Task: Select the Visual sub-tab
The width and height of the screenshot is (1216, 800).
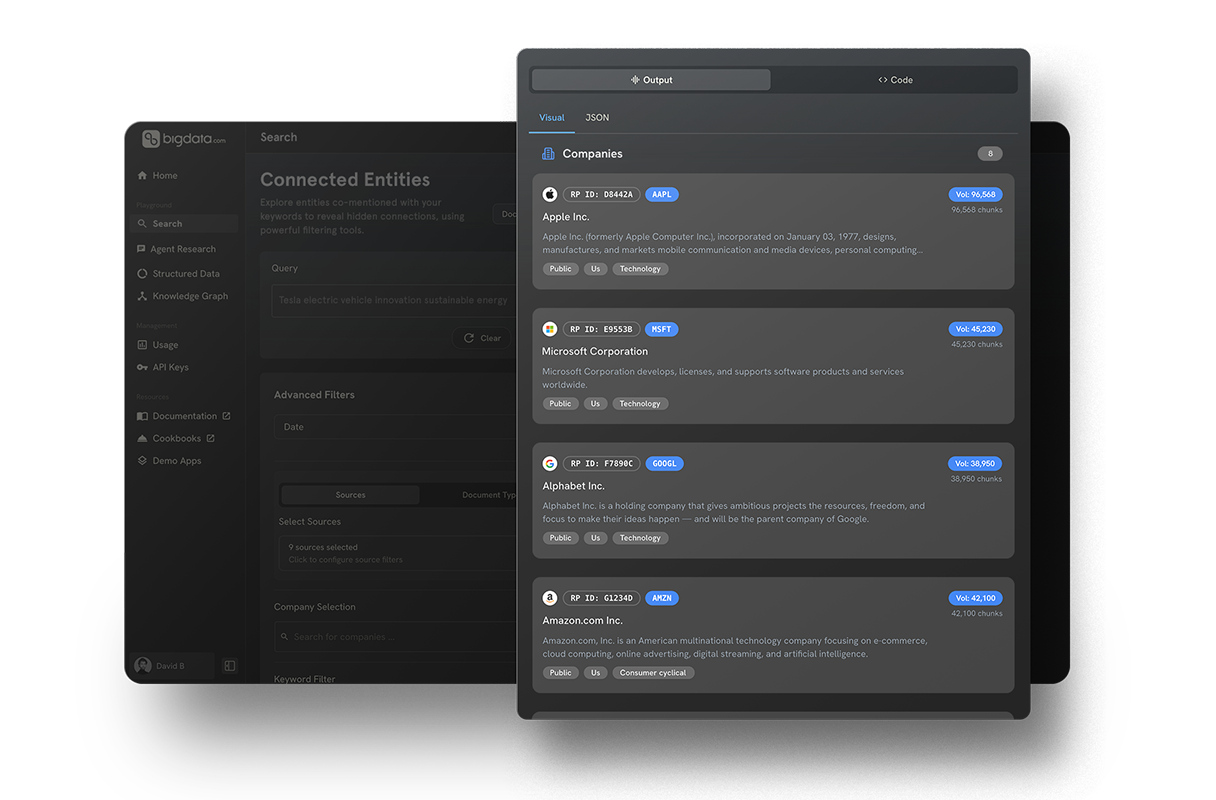Action: [x=552, y=118]
